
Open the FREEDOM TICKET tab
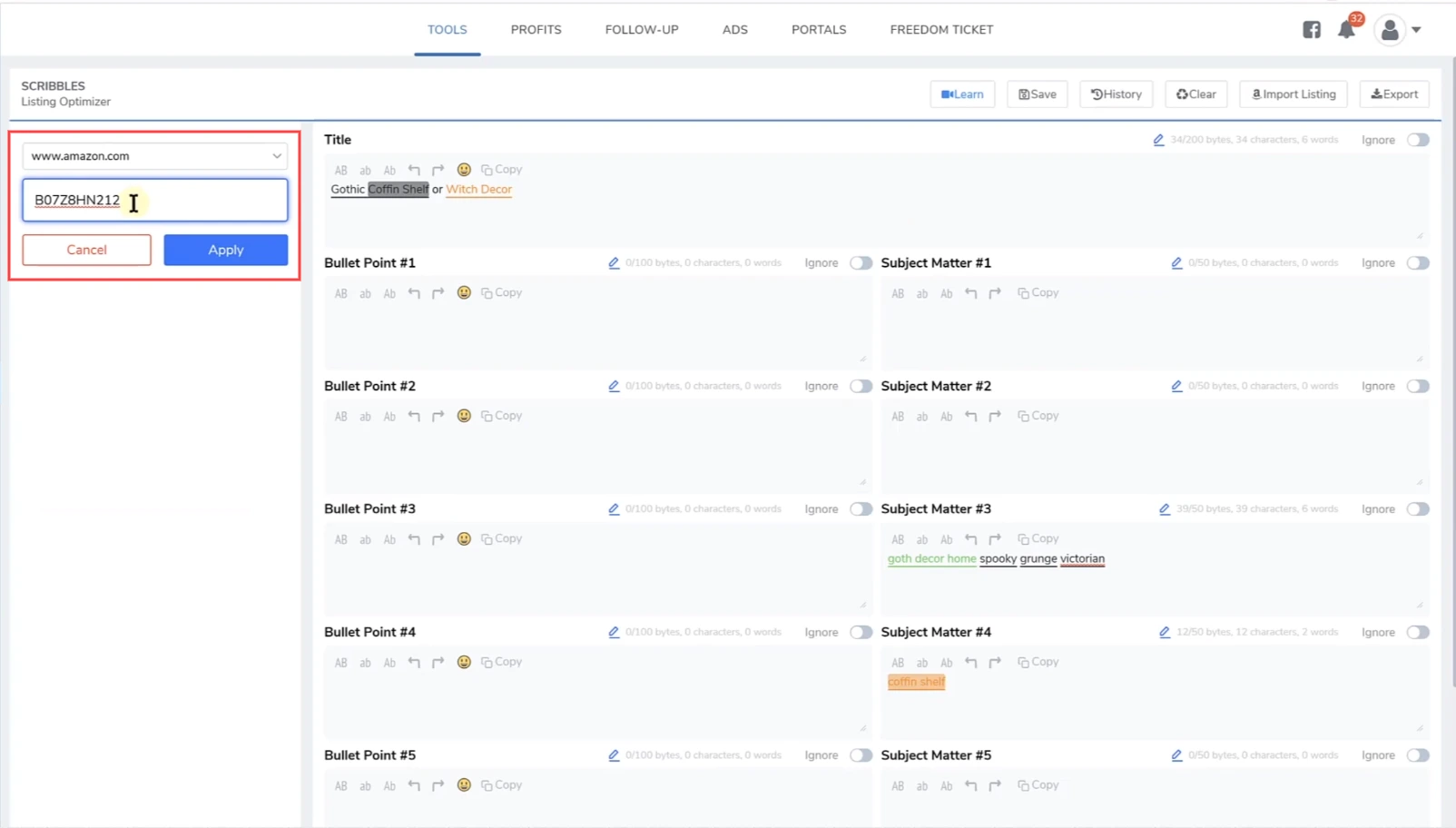[x=941, y=30]
